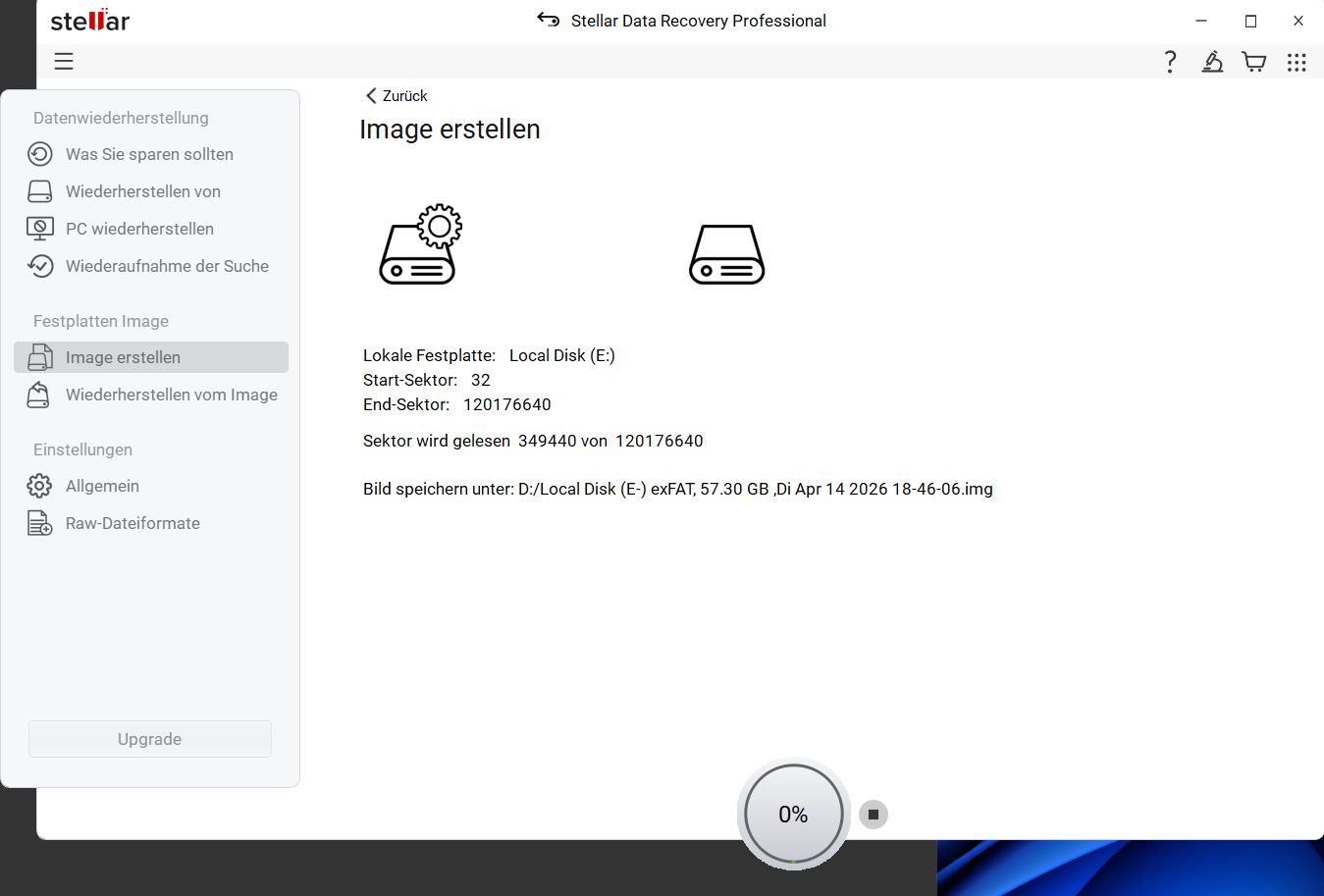1324x896 pixels.
Task: Click the 'Local Disk (E:)' drive name
Action: (x=562, y=355)
